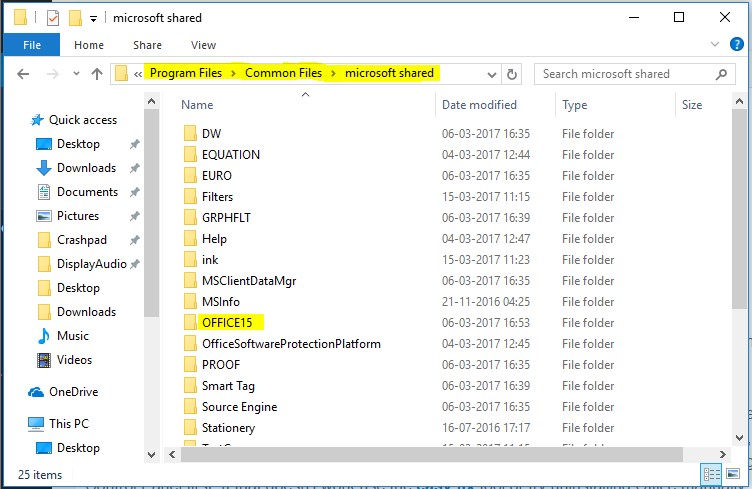
Task: Open the Customize Quick Access Toolbar arrow
Action: click(x=94, y=19)
